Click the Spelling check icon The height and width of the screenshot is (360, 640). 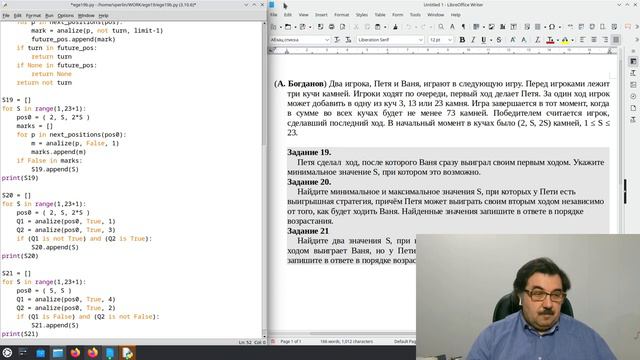click(x=452, y=27)
